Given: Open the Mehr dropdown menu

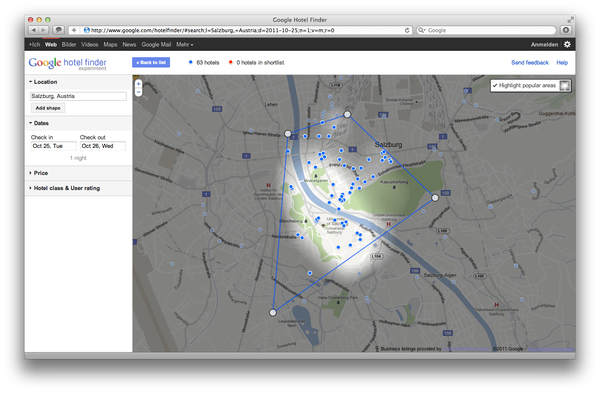Looking at the screenshot, I should click(x=184, y=44).
